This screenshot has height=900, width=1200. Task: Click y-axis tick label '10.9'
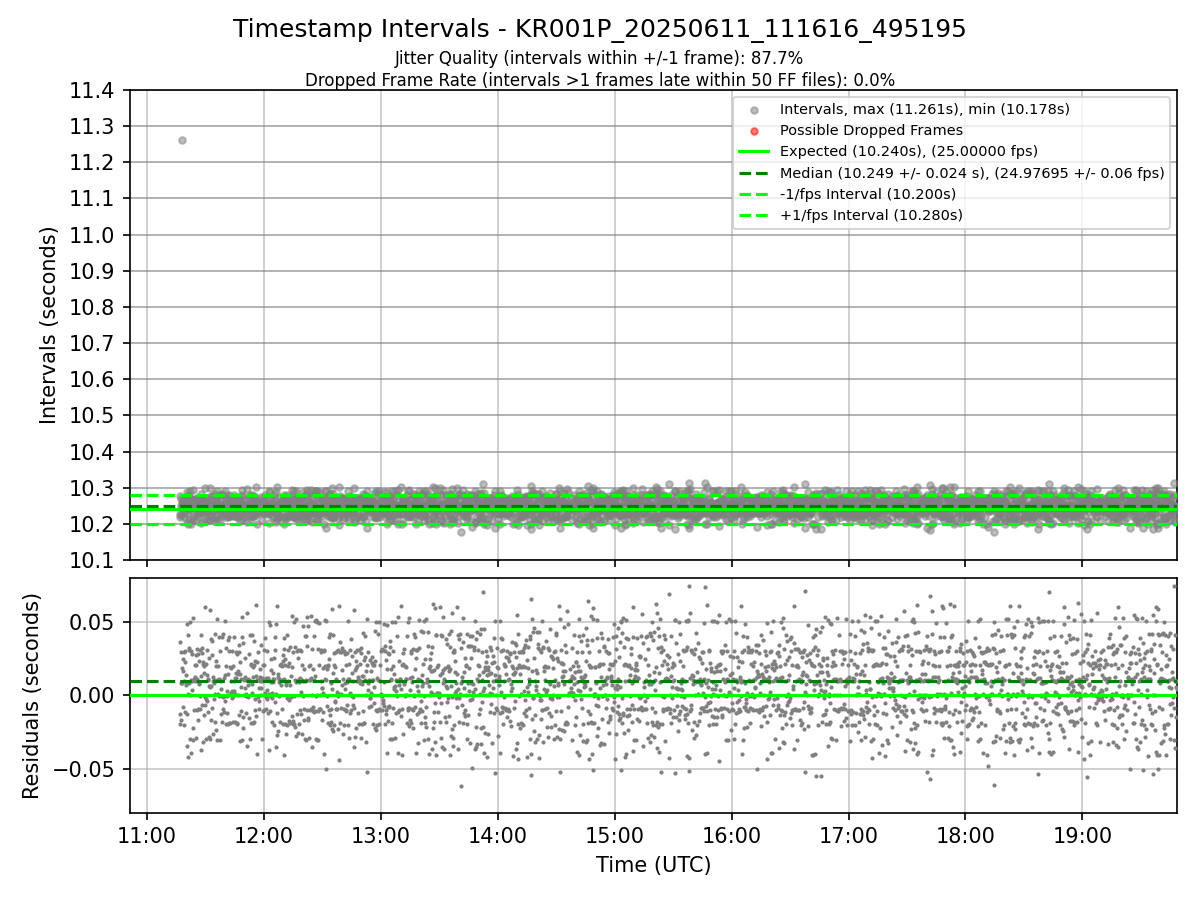[94, 271]
